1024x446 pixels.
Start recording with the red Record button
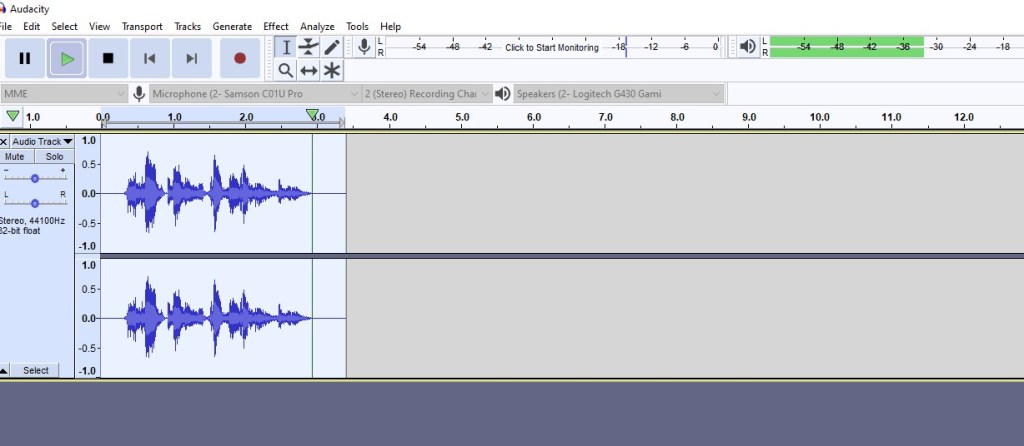pos(240,58)
